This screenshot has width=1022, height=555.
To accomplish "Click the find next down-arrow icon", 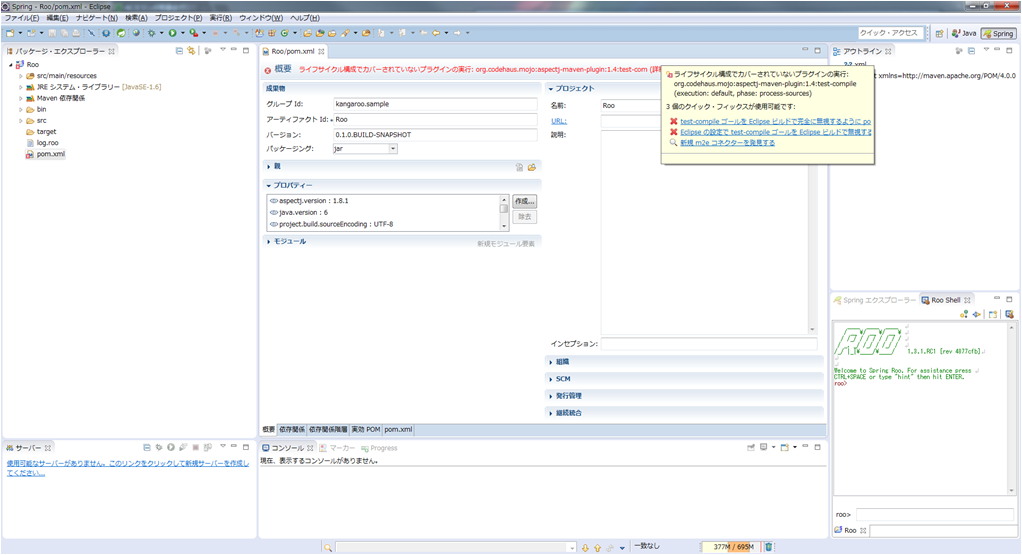I will 585,548.
